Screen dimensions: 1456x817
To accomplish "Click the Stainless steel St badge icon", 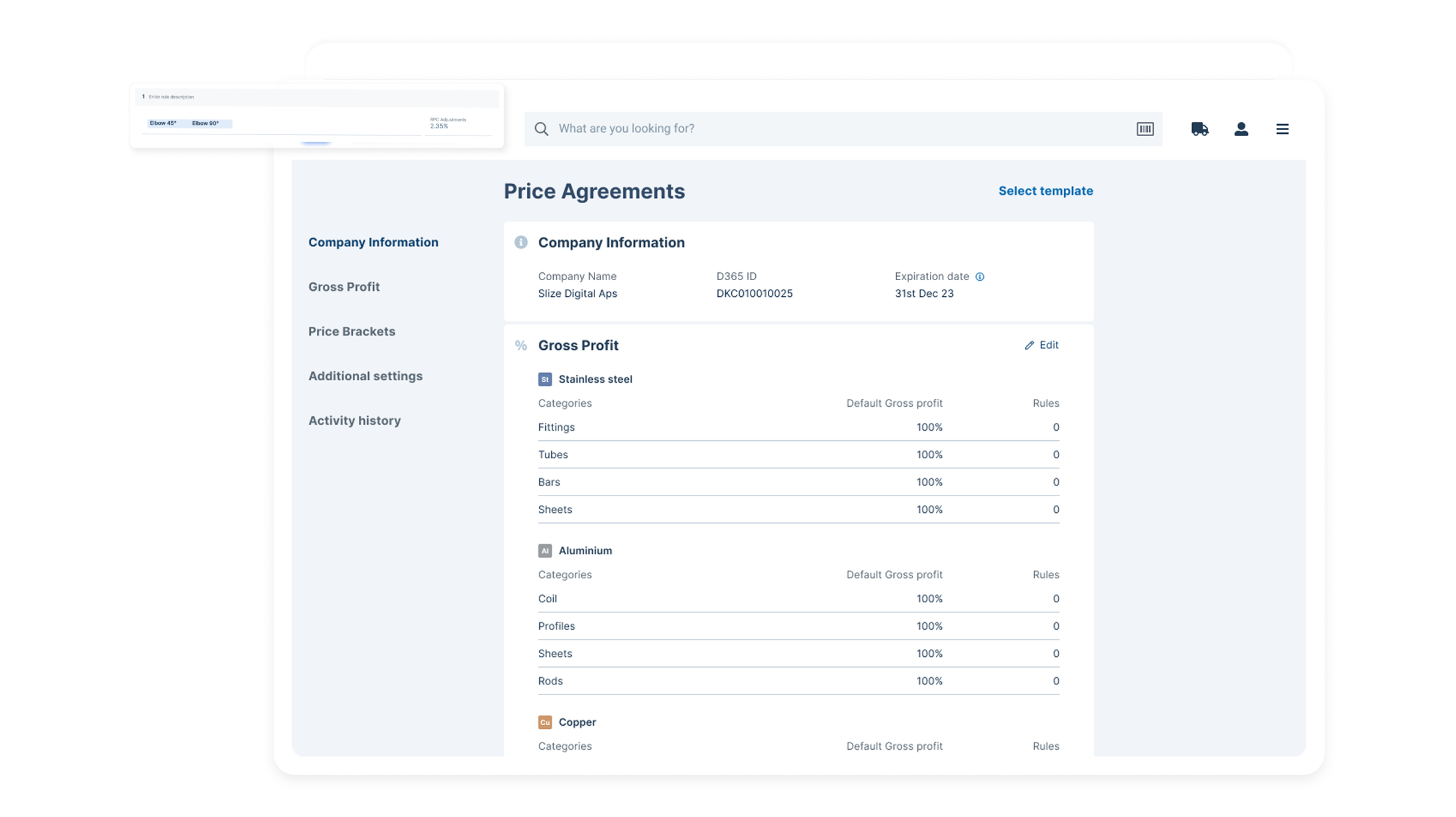I will [x=545, y=379].
